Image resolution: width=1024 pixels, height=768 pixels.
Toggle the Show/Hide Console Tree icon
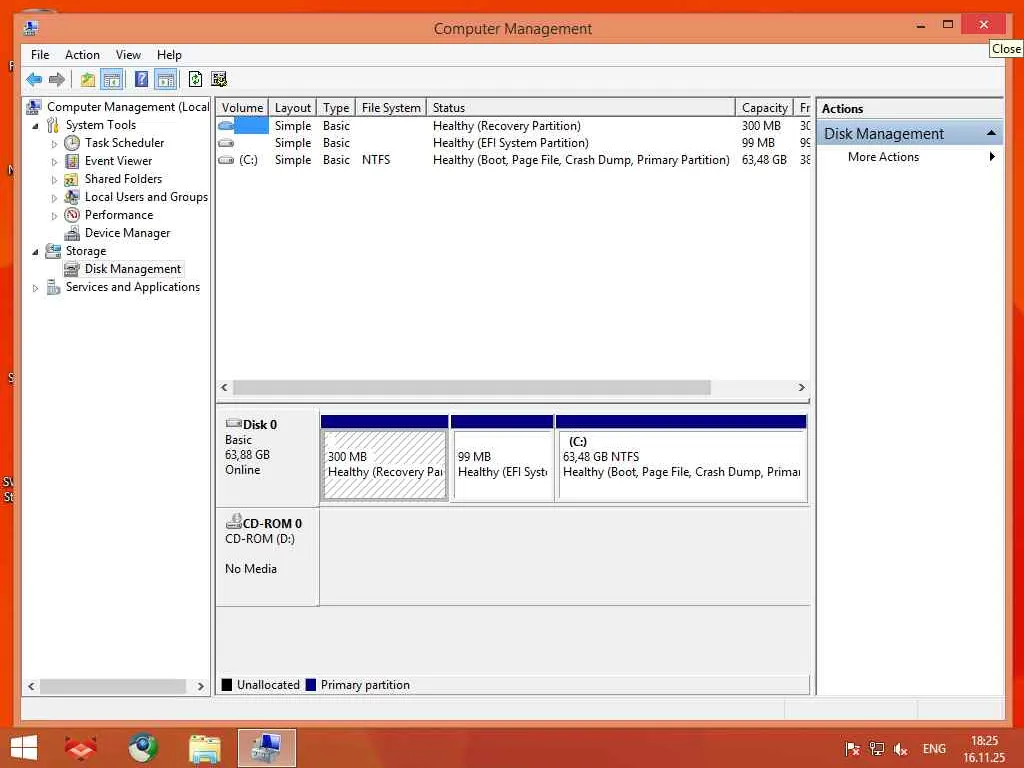coord(112,80)
